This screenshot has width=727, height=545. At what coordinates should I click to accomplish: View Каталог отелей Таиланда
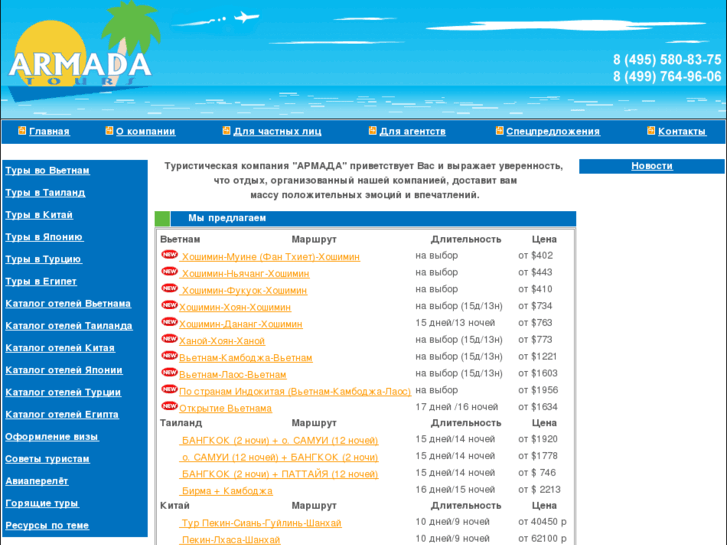point(69,326)
